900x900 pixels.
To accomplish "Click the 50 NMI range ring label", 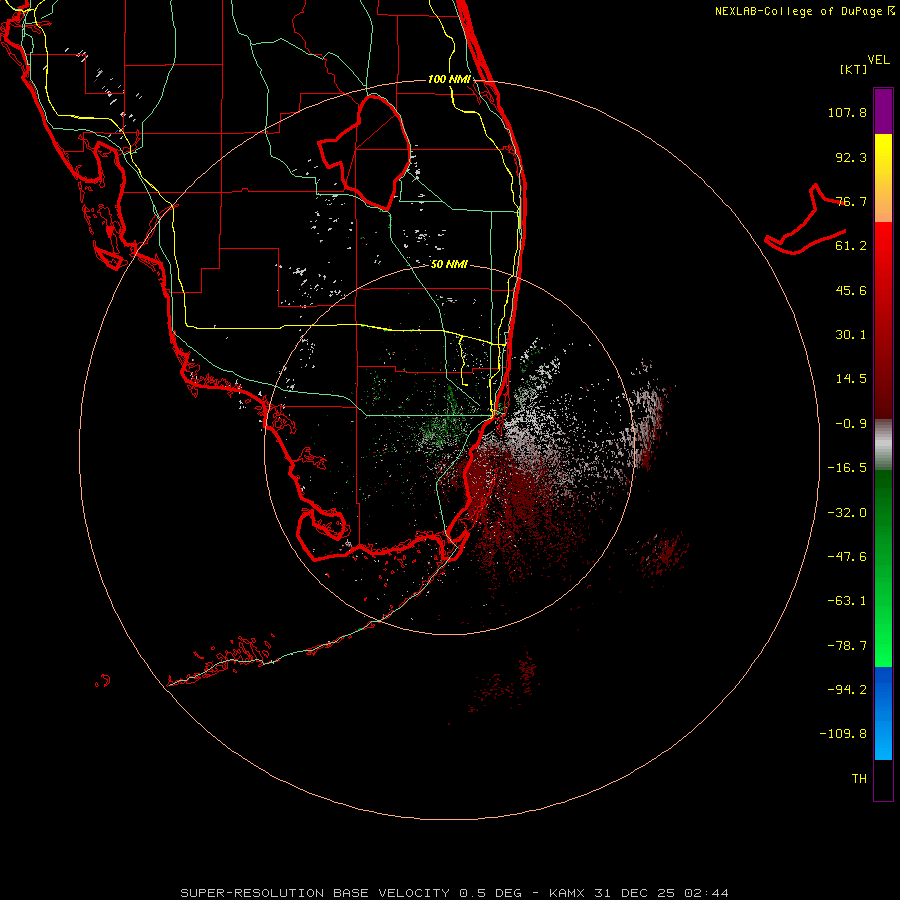I will (449, 265).
